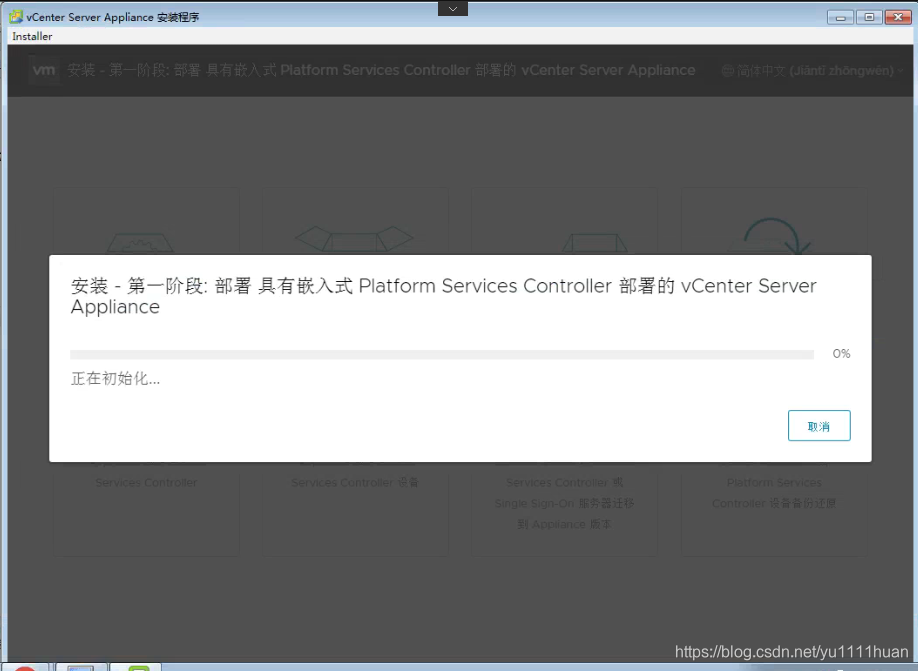Click the green taskbar application icon
Screen dimensions: 918x671
tap(139, 668)
